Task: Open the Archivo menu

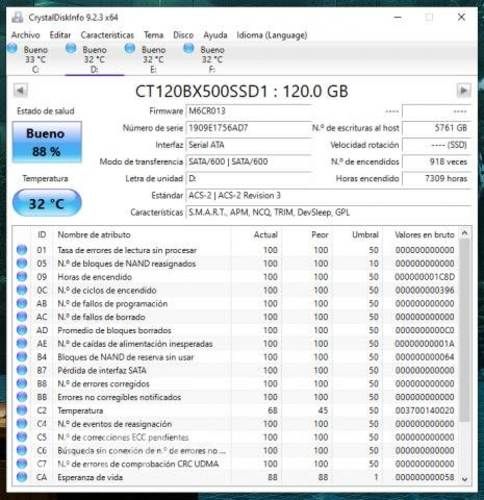Action: pos(26,35)
